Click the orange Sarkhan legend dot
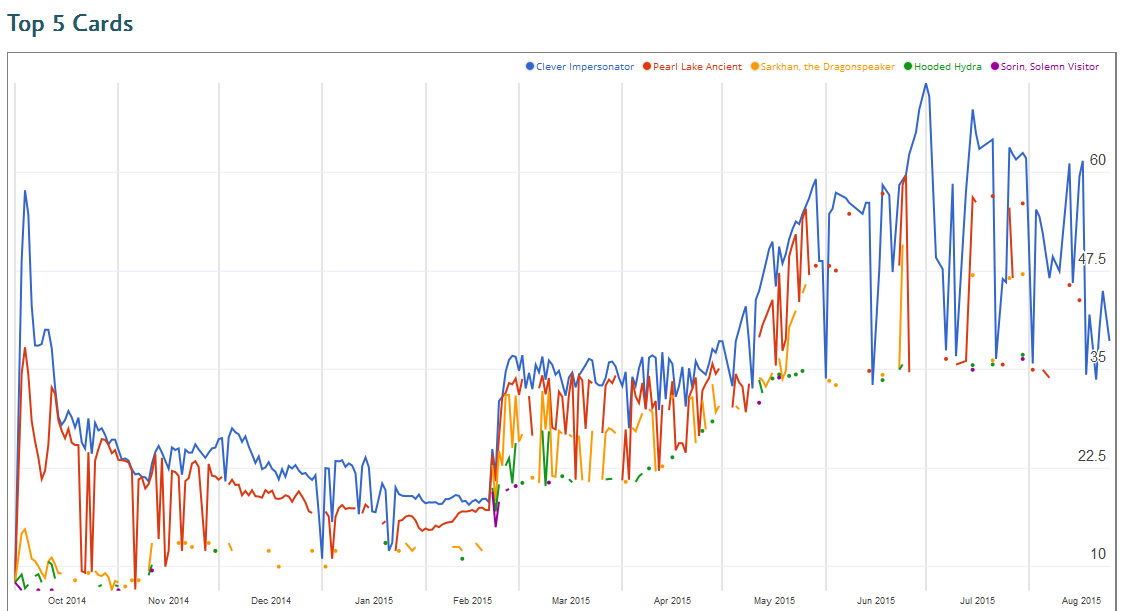1126x611 pixels. pyautogui.click(x=755, y=67)
